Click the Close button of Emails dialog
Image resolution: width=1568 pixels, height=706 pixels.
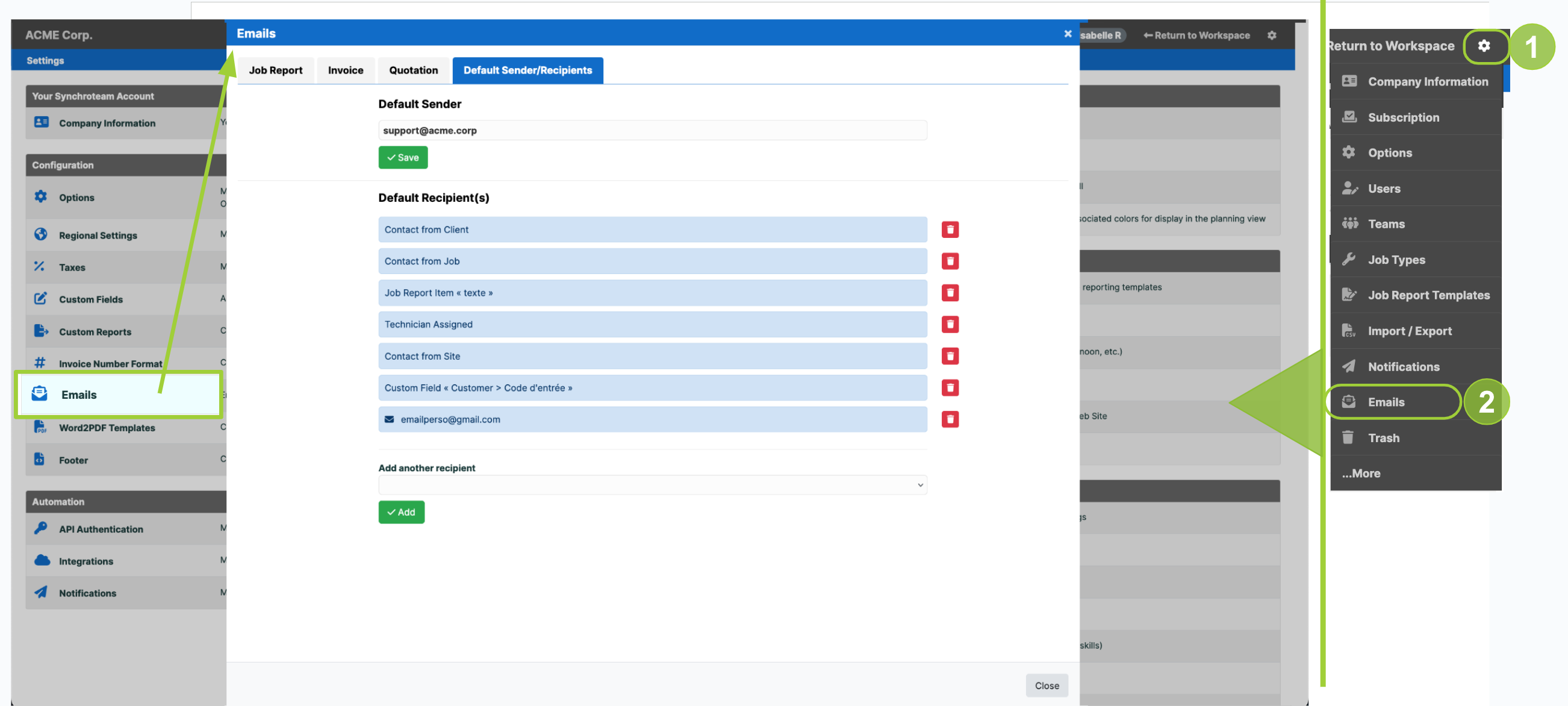1047,686
